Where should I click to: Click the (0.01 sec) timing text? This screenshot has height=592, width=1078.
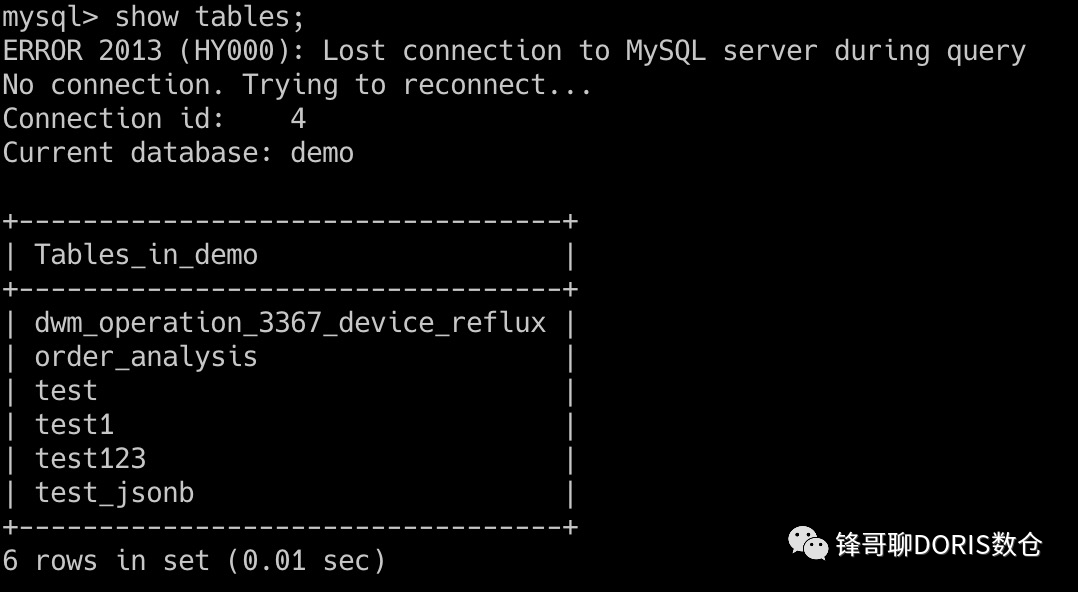tap(306, 560)
